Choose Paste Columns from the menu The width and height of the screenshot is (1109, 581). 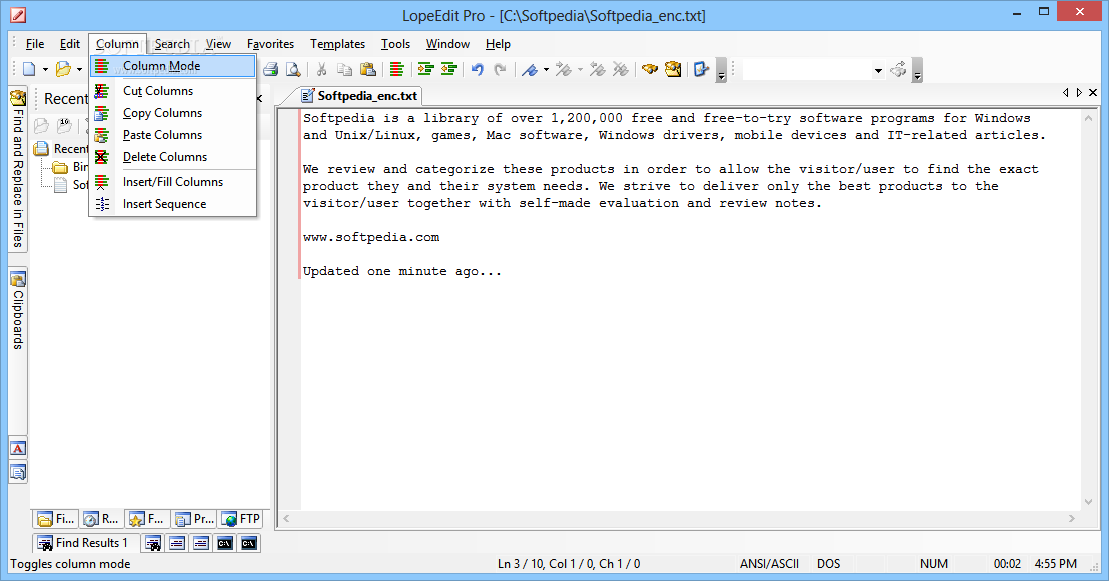point(173,134)
